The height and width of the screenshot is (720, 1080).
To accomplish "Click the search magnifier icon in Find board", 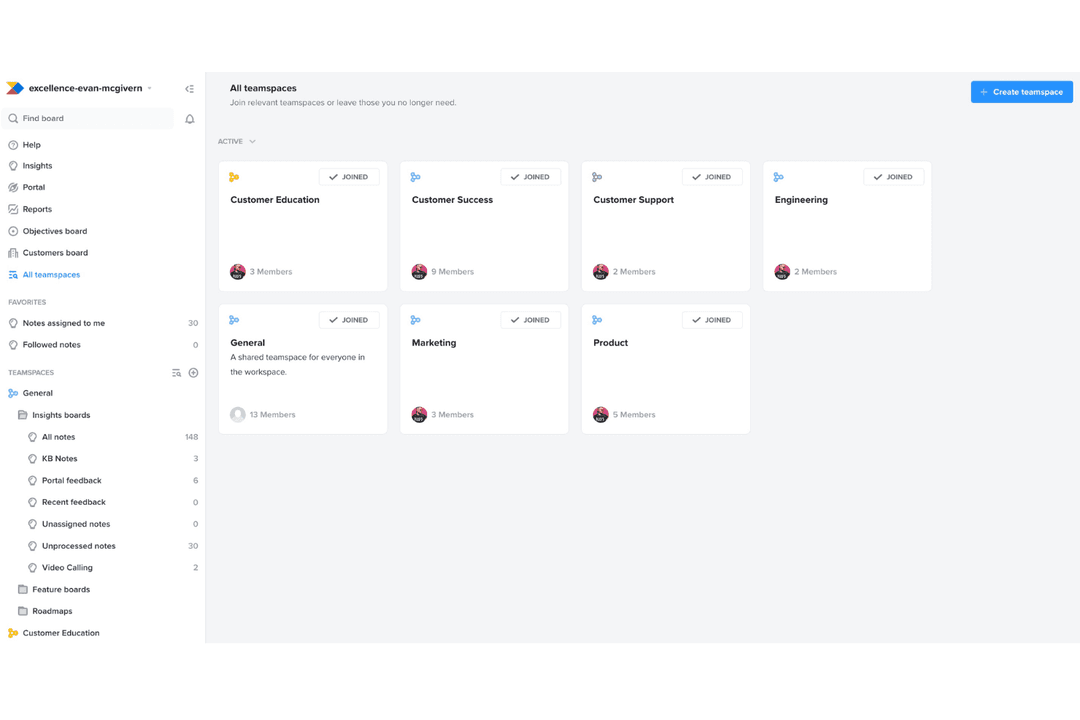I will click(x=13, y=119).
